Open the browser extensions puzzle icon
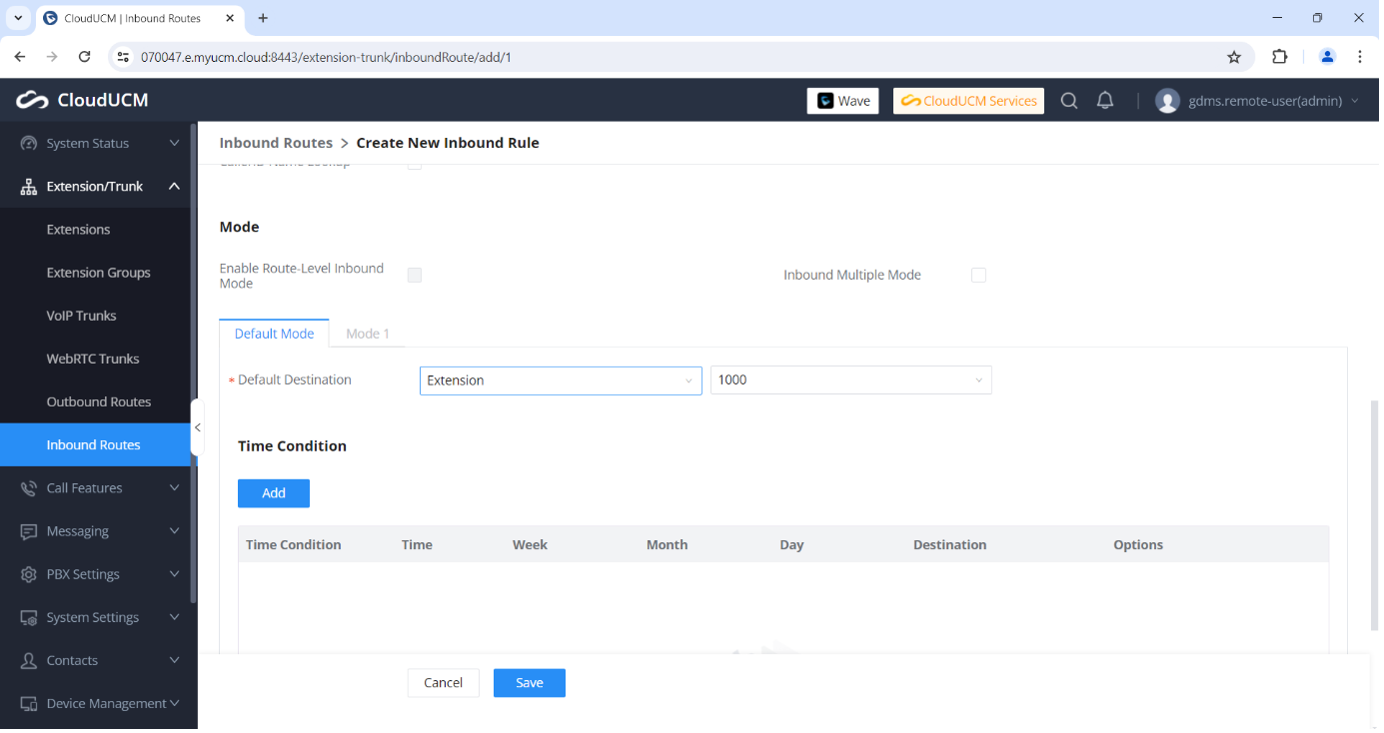 coord(1279,57)
